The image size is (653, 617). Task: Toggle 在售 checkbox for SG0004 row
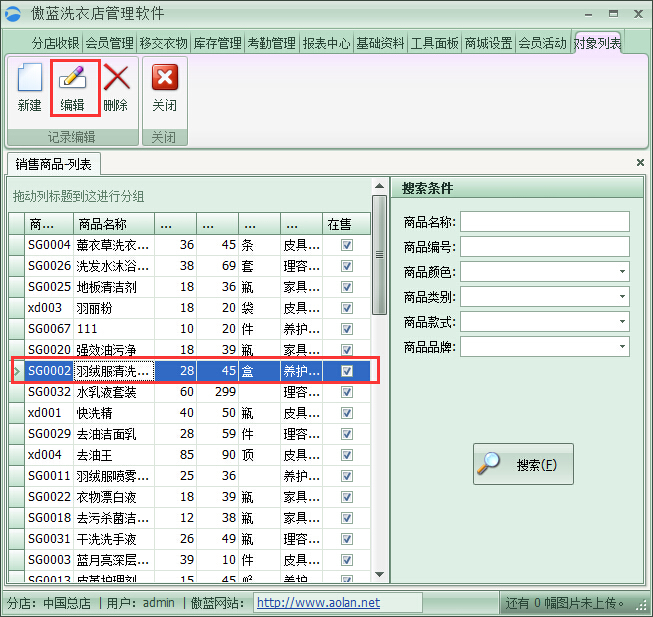click(x=347, y=245)
